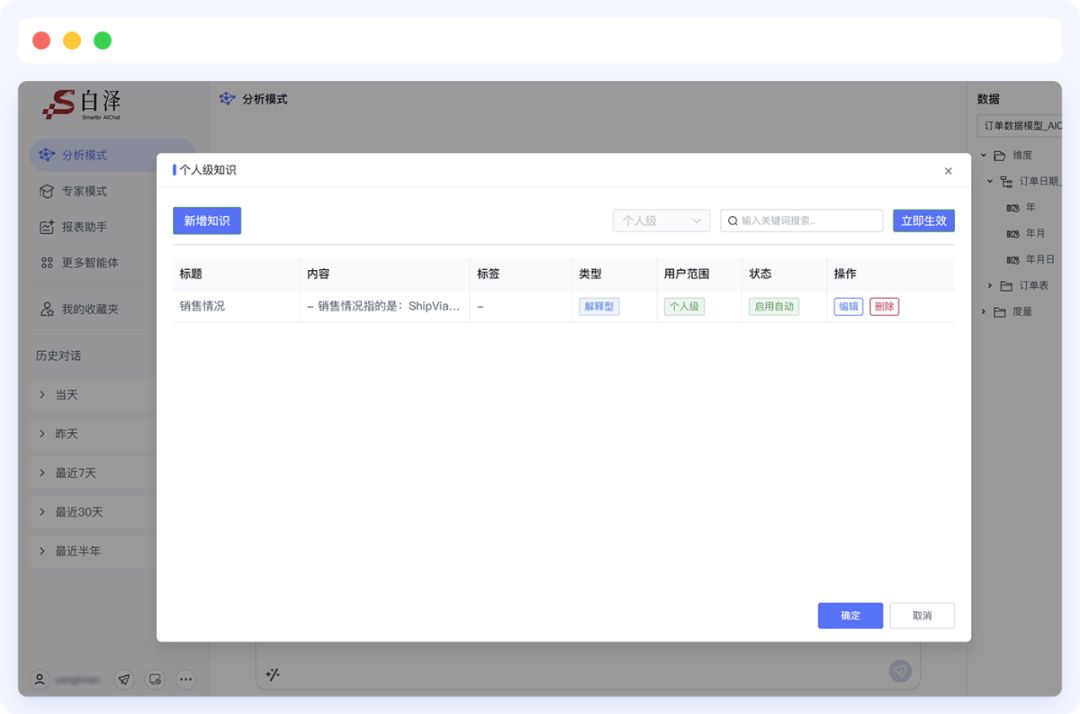Screen dimensions: 1080x714
Task: Expand the 当天 history group
Action: pos(93,395)
